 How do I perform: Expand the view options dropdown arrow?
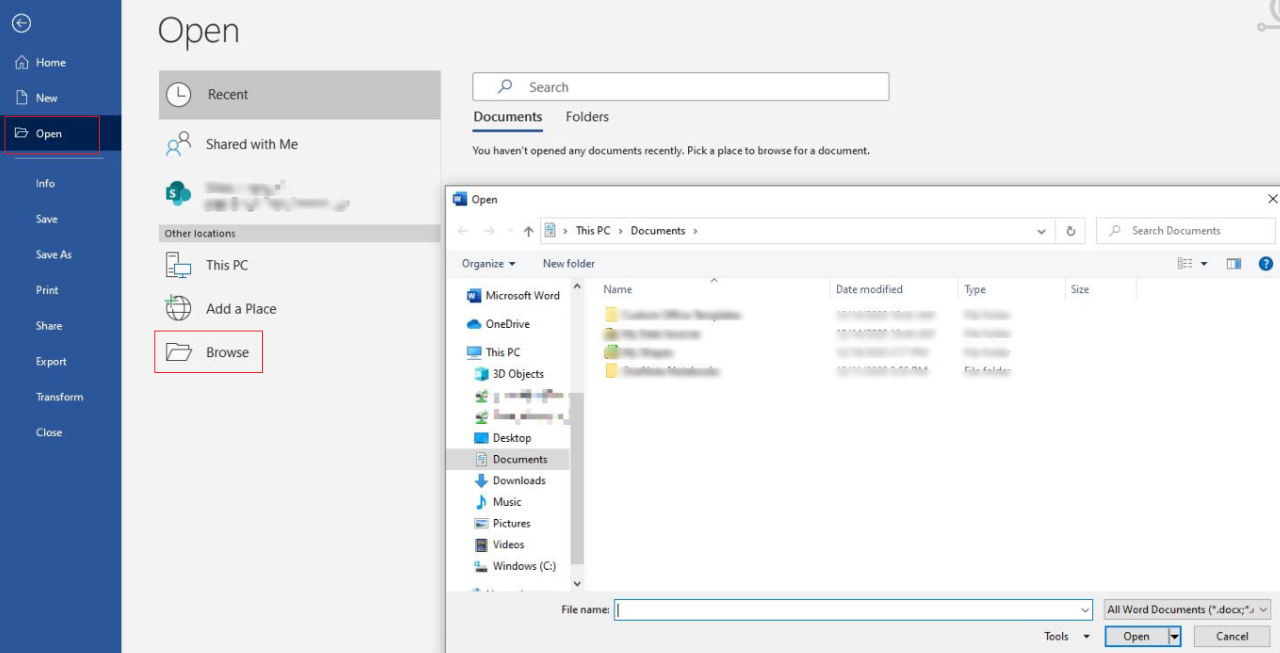point(1204,263)
